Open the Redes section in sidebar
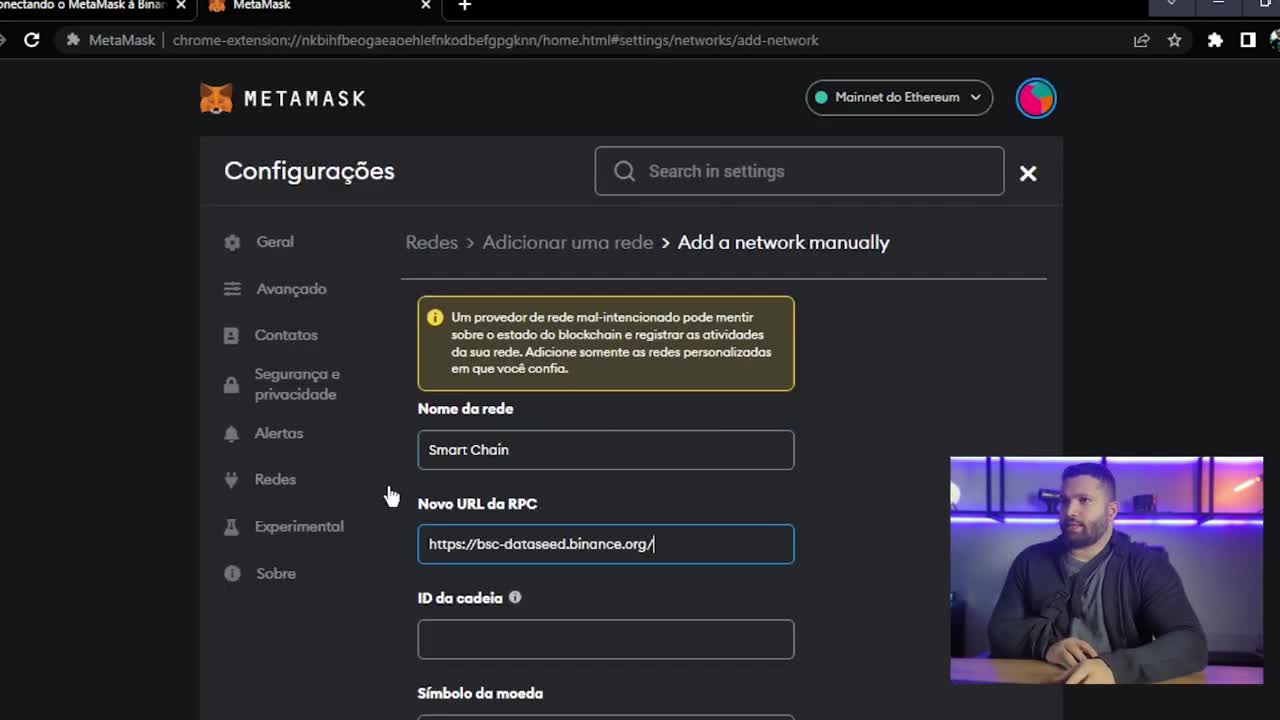The width and height of the screenshot is (1280, 720). [275, 480]
